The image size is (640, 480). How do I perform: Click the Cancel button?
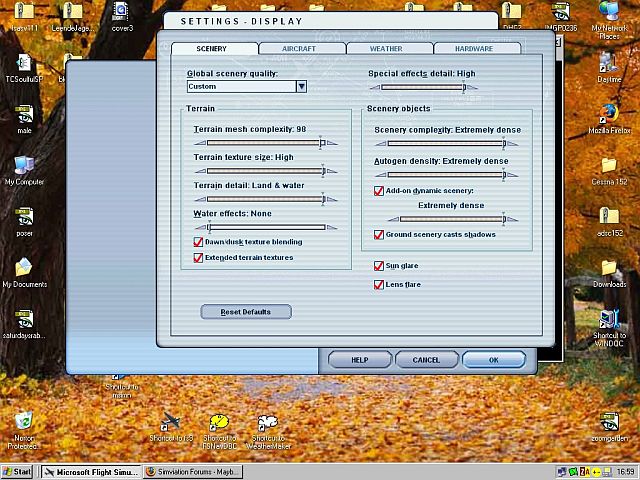click(x=427, y=360)
